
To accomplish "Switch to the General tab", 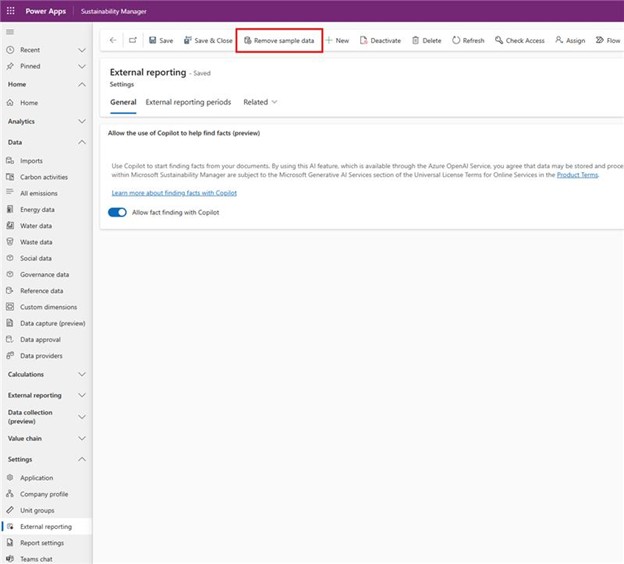I will 123,102.
